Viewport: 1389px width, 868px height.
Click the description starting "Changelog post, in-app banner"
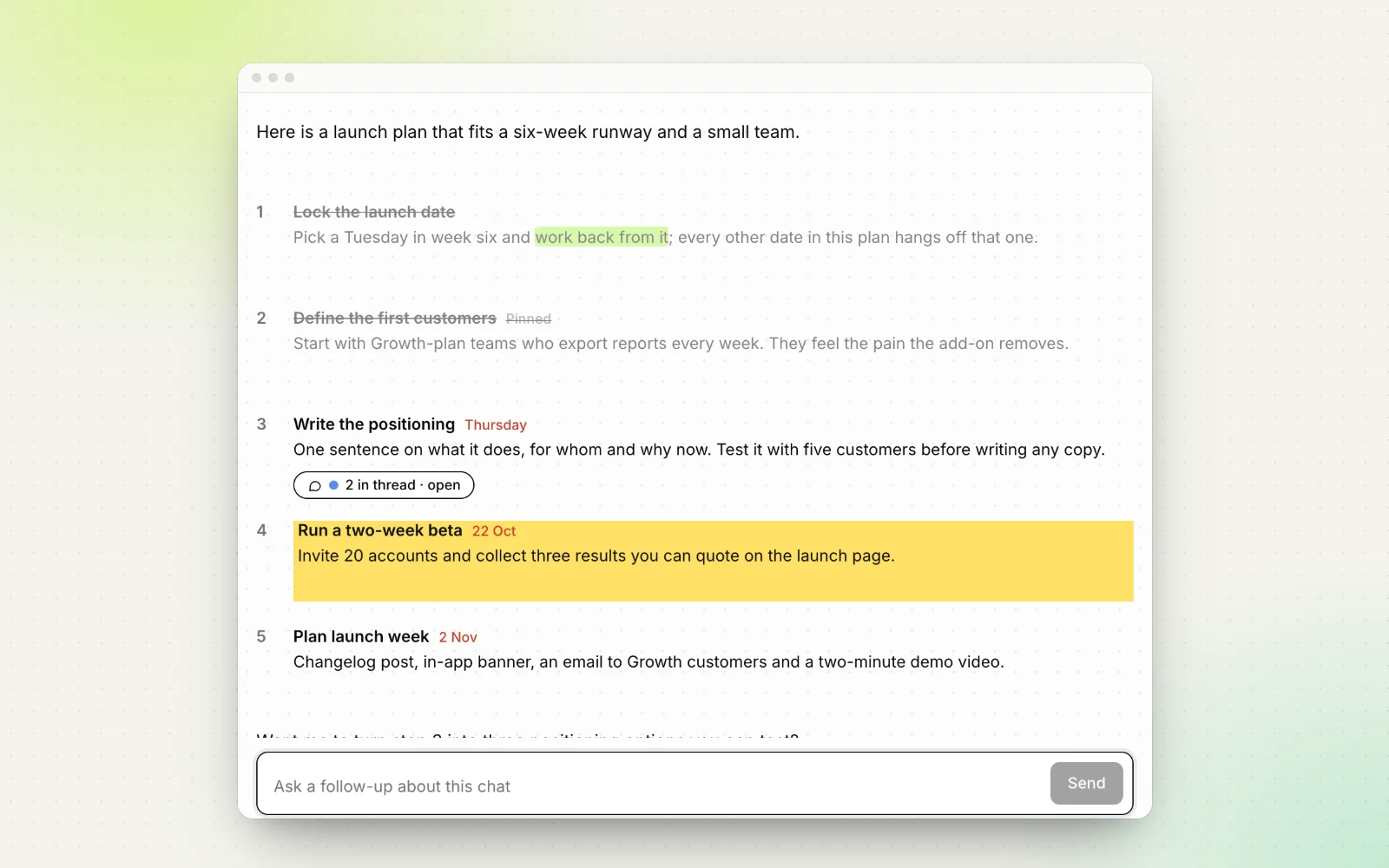[x=648, y=661]
